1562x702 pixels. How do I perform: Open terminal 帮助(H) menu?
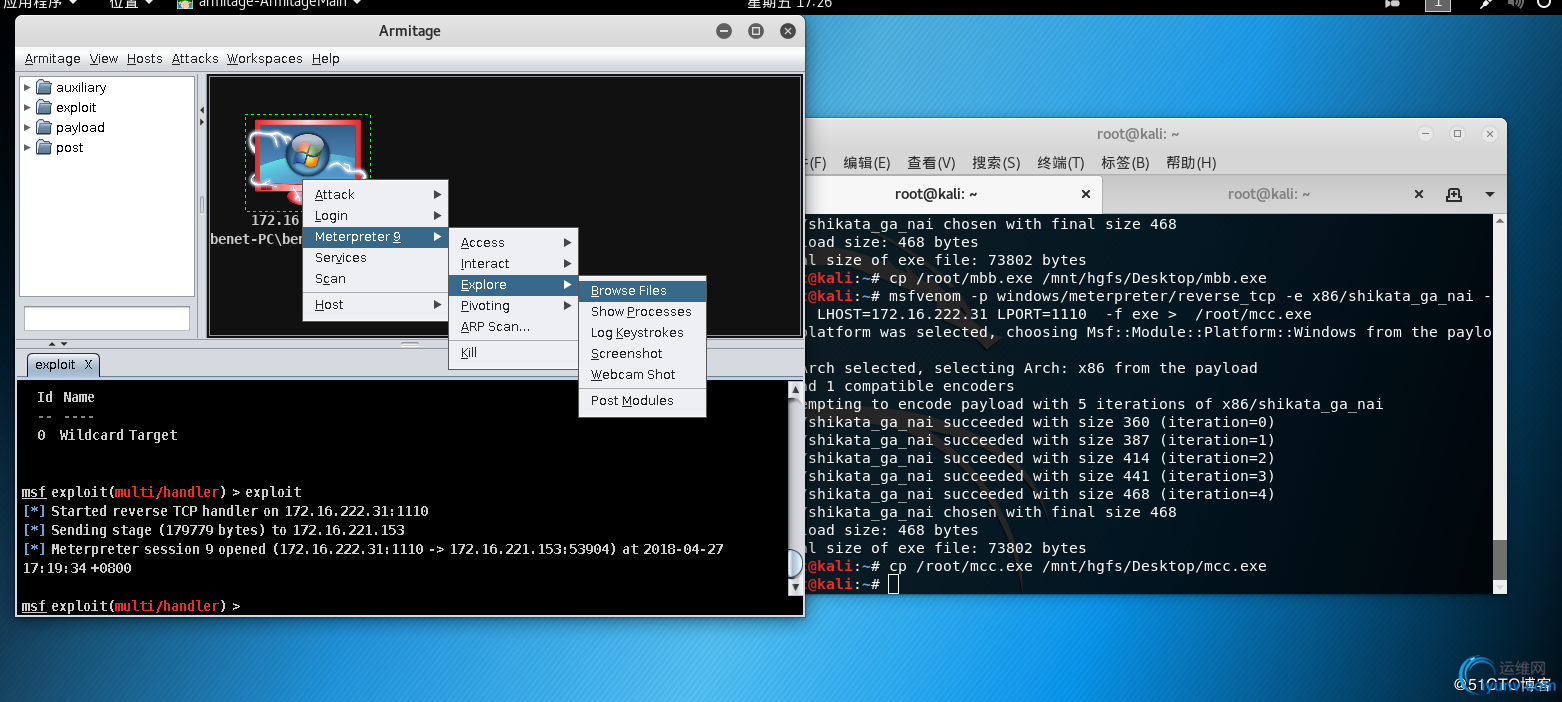point(1191,162)
